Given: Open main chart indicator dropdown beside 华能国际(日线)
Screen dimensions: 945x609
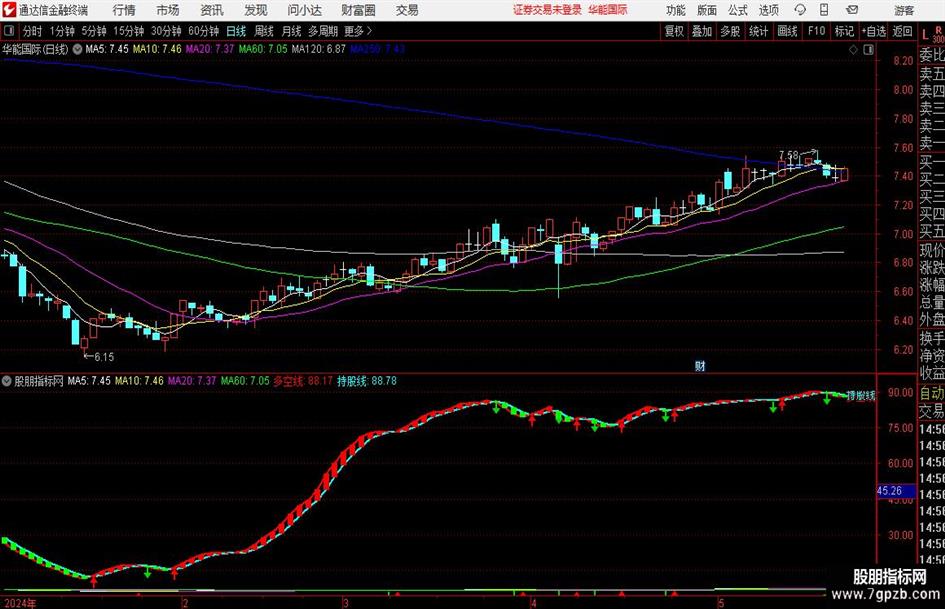Looking at the screenshot, I should pyautogui.click(x=77, y=49).
